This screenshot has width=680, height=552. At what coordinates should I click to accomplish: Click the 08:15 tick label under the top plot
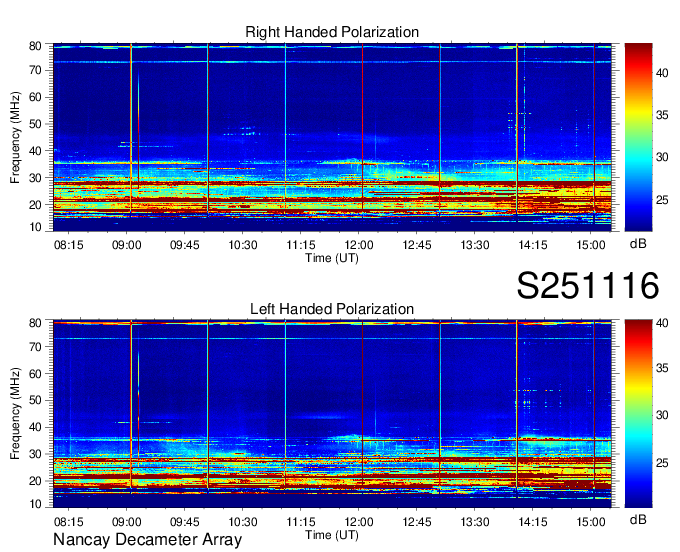(x=68, y=244)
